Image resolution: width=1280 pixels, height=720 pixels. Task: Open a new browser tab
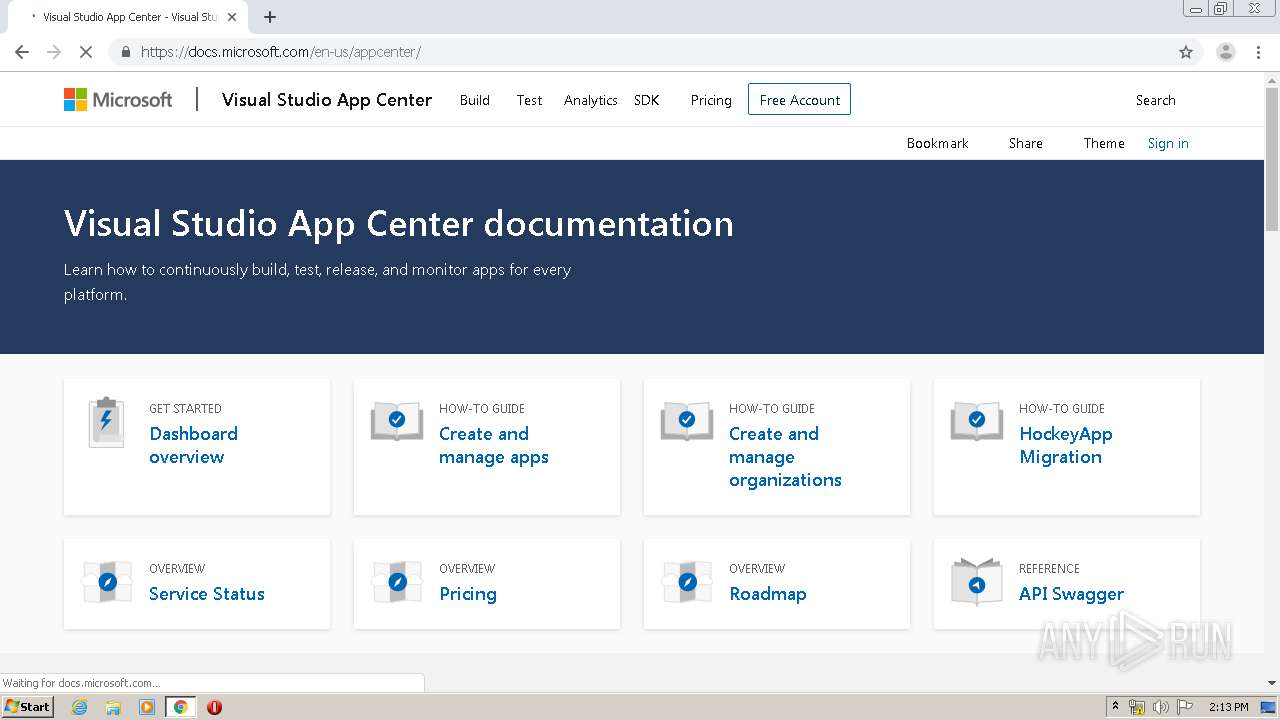270,17
